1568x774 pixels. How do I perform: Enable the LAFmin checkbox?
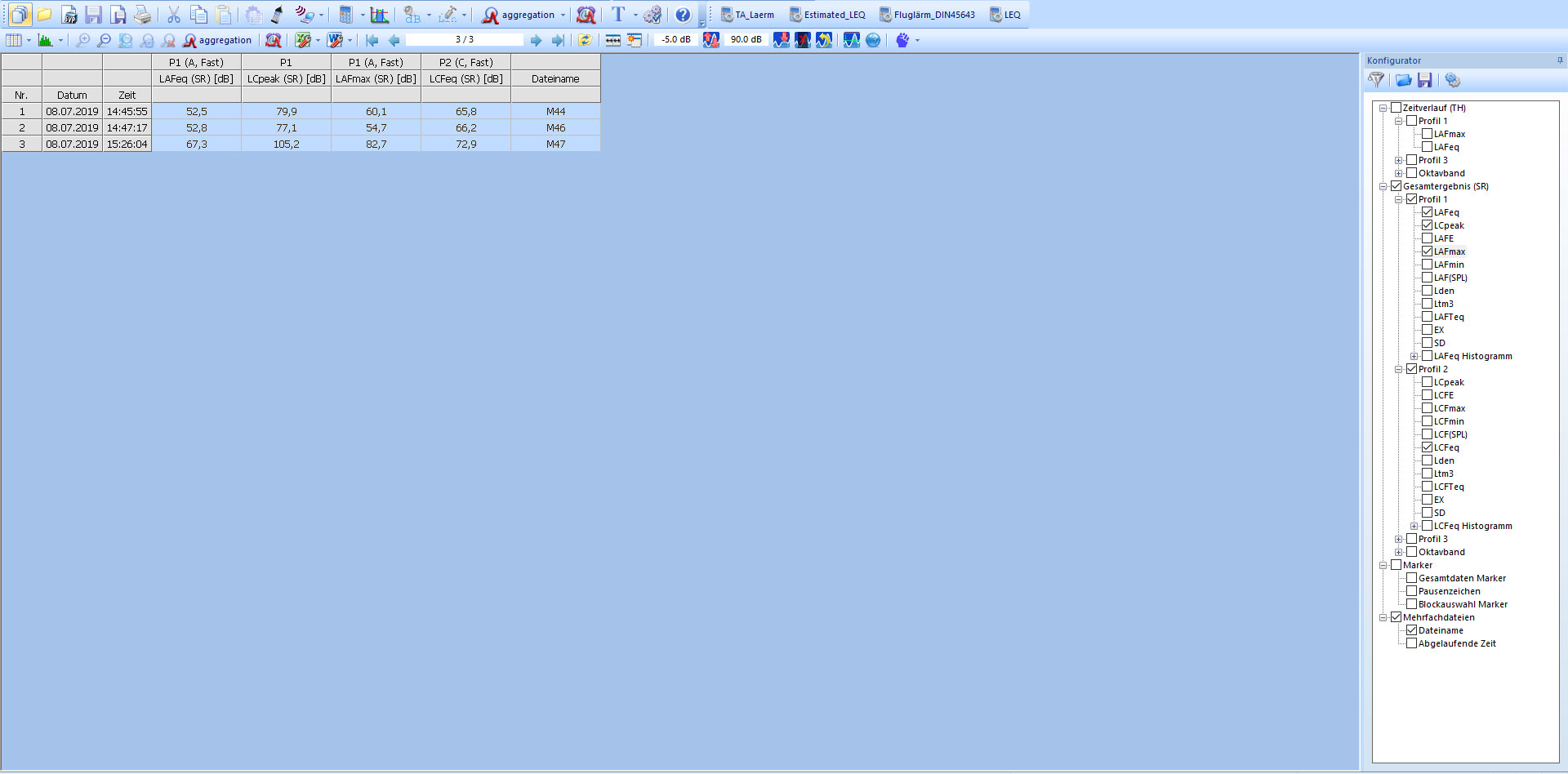(x=1427, y=265)
